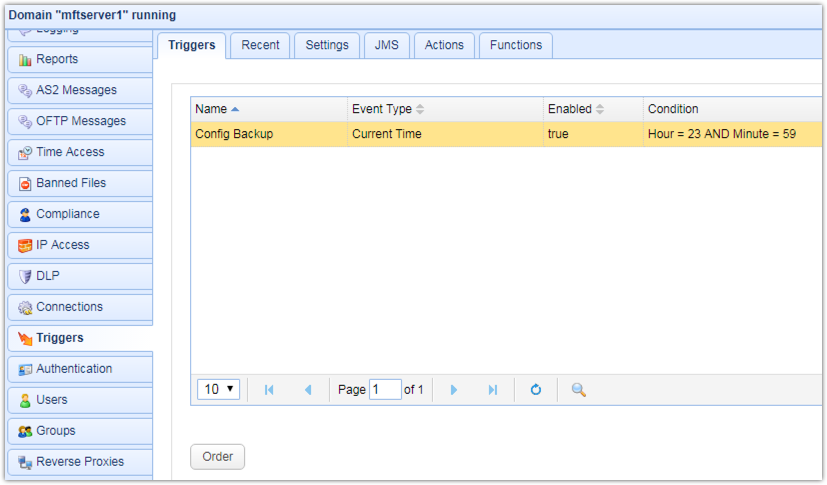Click the AS2 Messages icon

25,91
